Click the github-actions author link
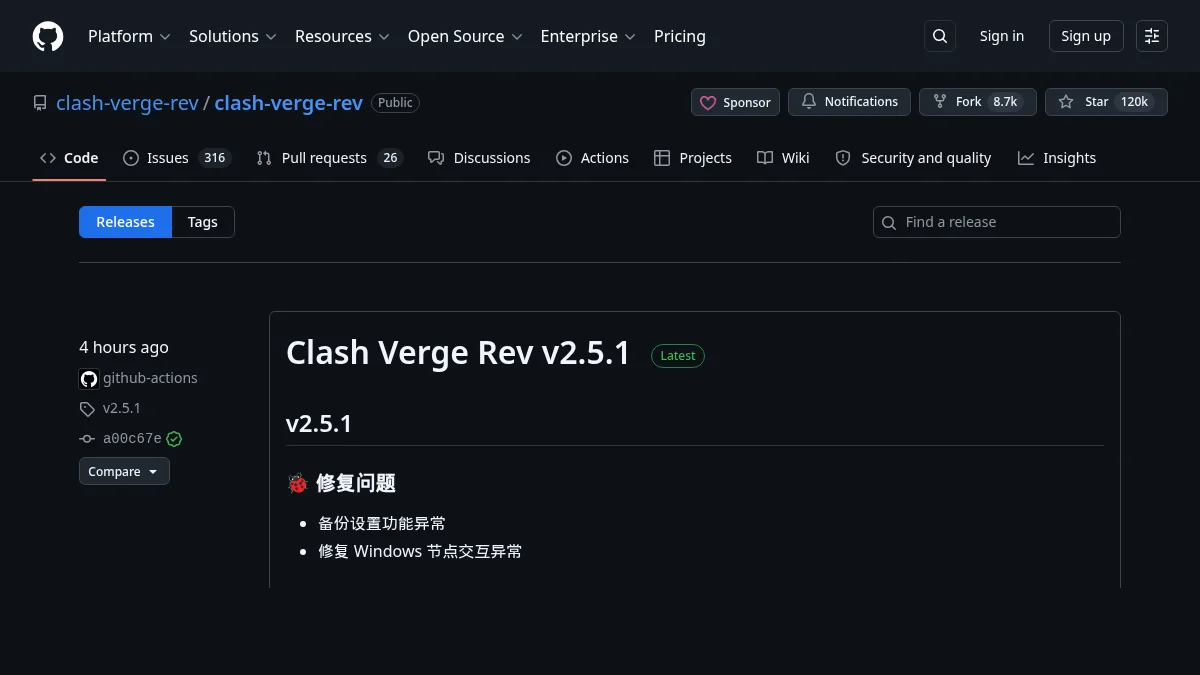Image resolution: width=1200 pixels, height=675 pixels. [x=150, y=378]
